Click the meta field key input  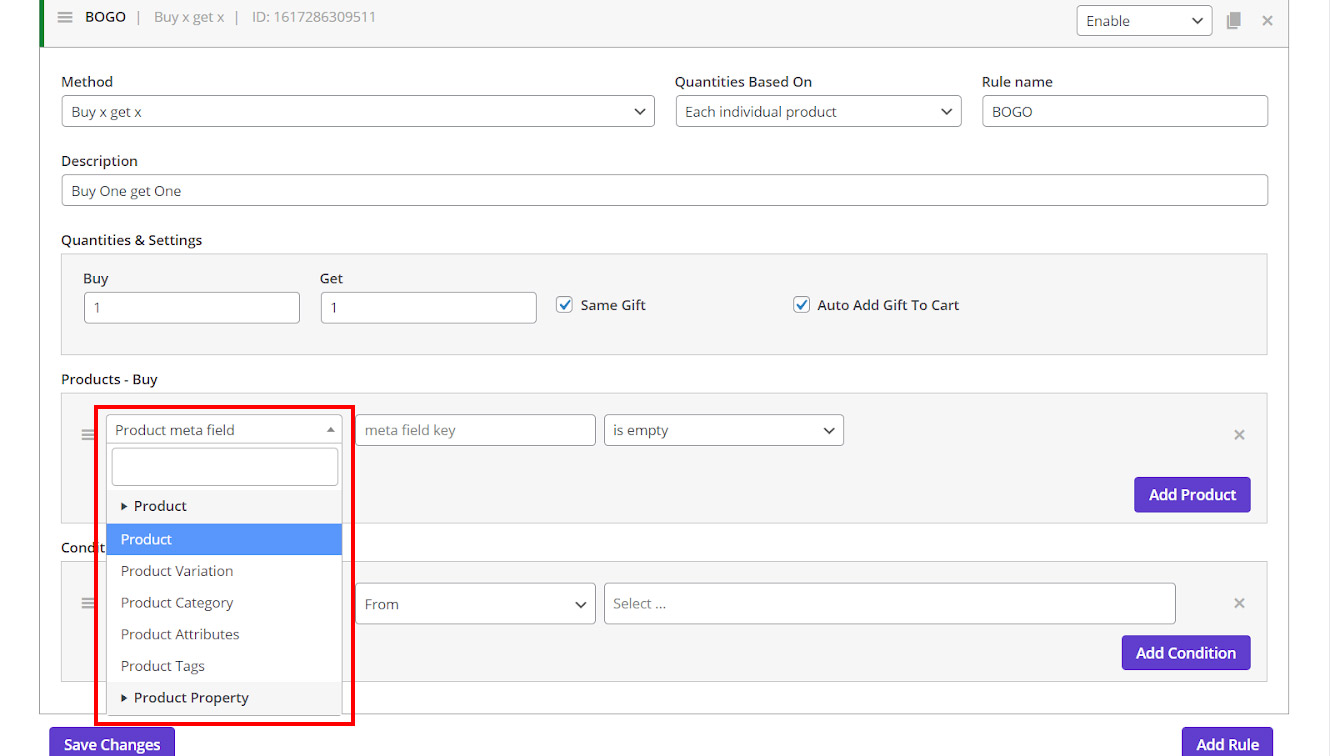475,431
